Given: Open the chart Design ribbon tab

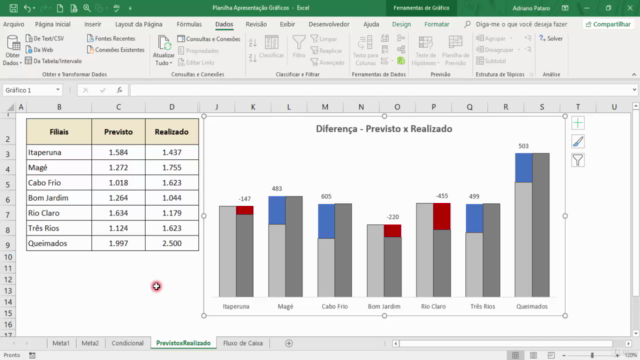Looking at the screenshot, I should 401,24.
